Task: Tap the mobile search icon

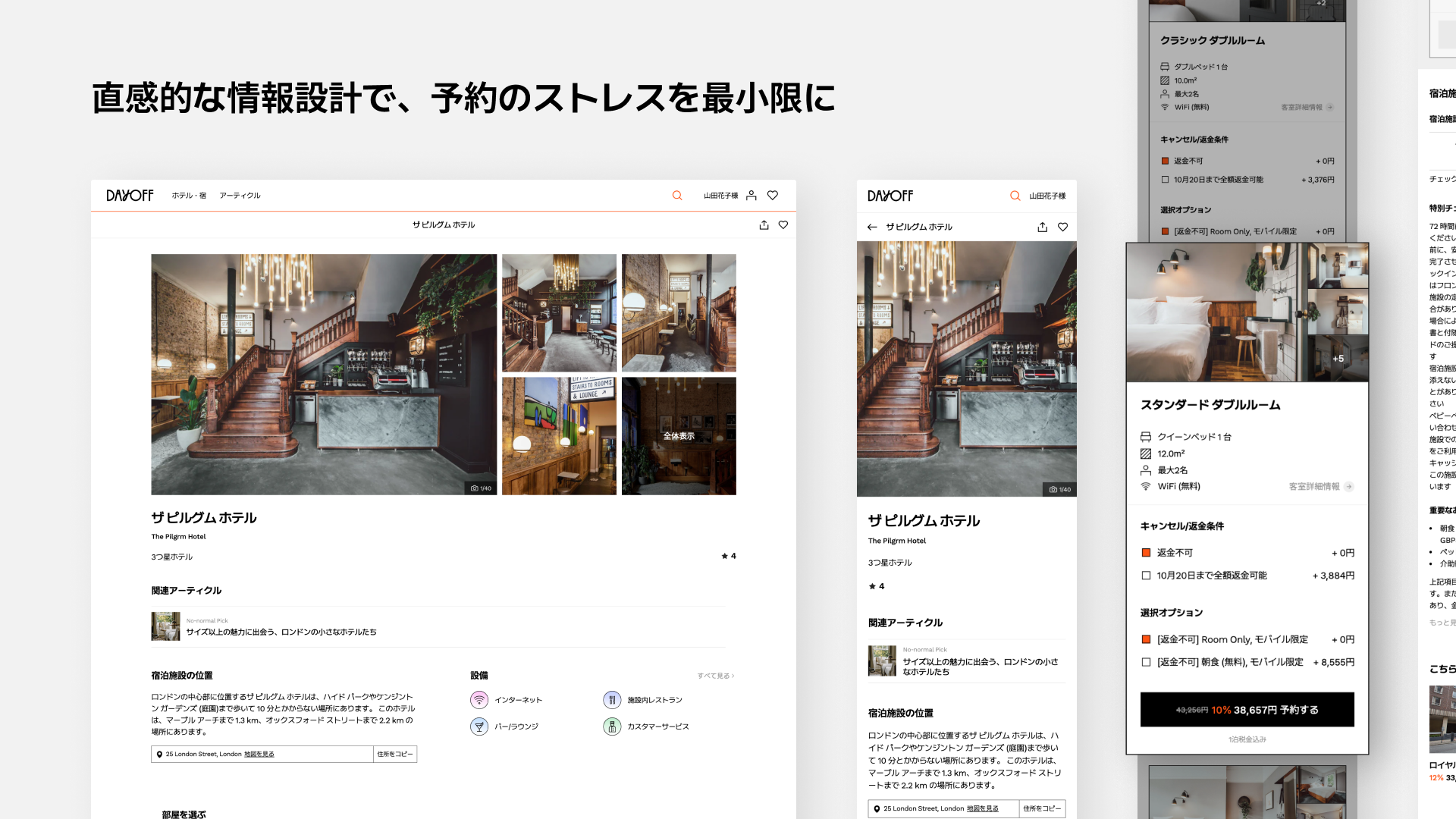Action: click(1015, 196)
